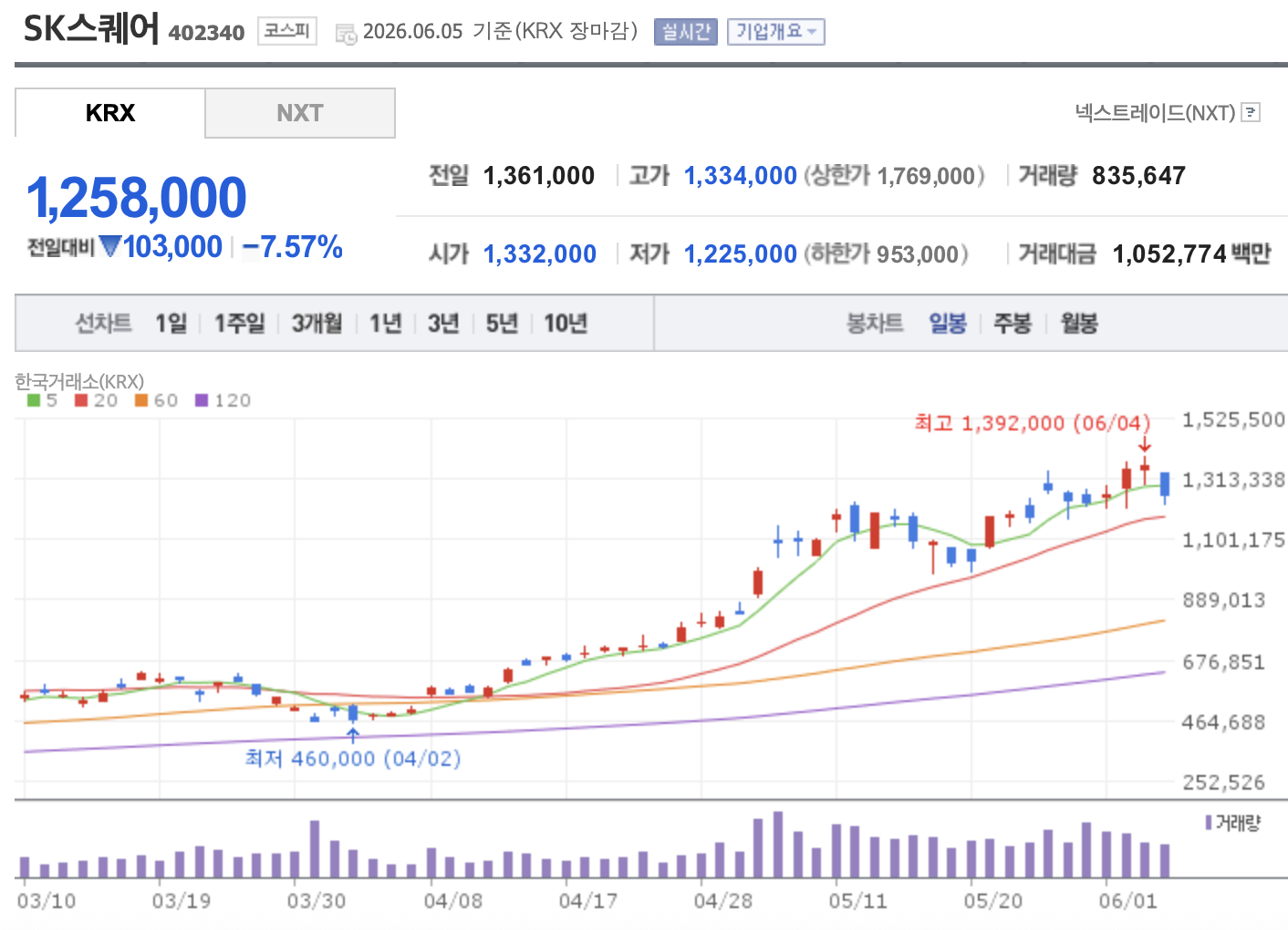
Task: Click the 실시간 button
Action: 686,32
